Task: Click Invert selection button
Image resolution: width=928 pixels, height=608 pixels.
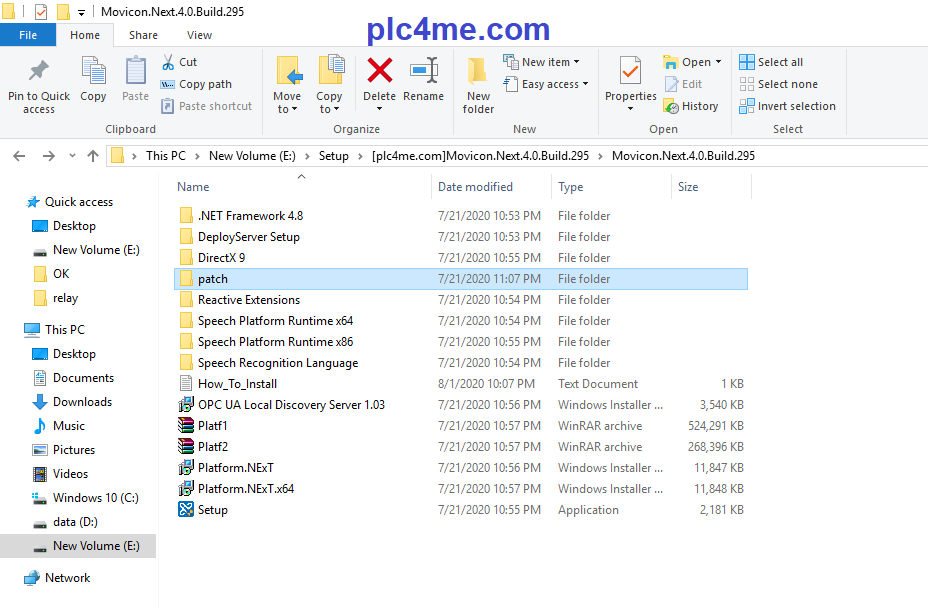Action: coord(795,106)
